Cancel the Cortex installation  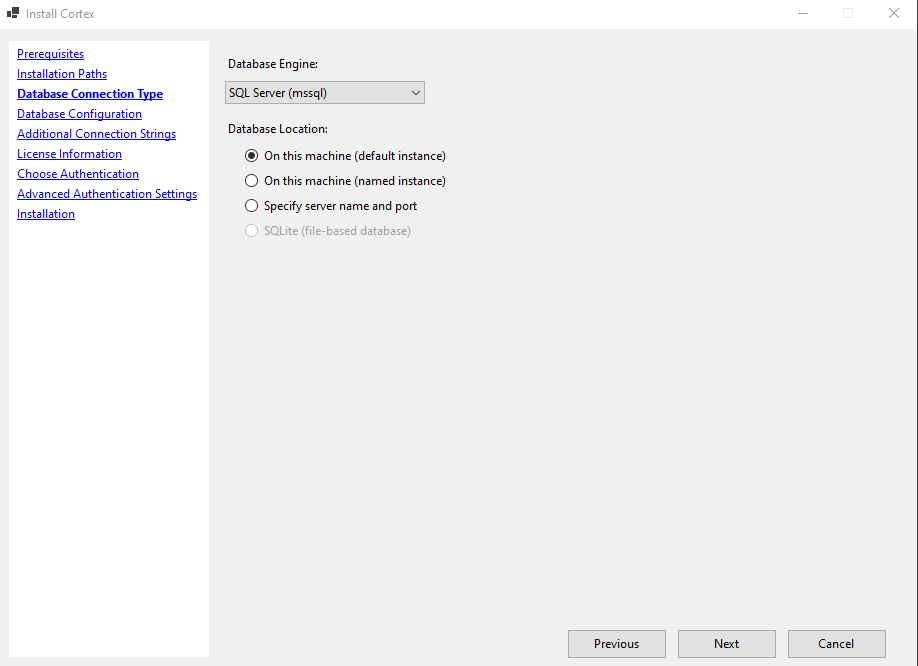[x=836, y=643]
